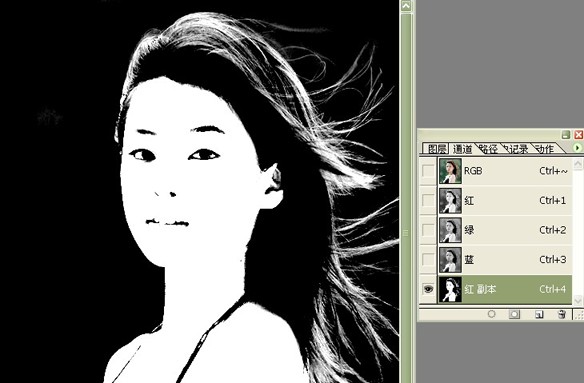584x383 pixels.
Task: Click channel list scroll down arrow
Action: tap(578, 299)
